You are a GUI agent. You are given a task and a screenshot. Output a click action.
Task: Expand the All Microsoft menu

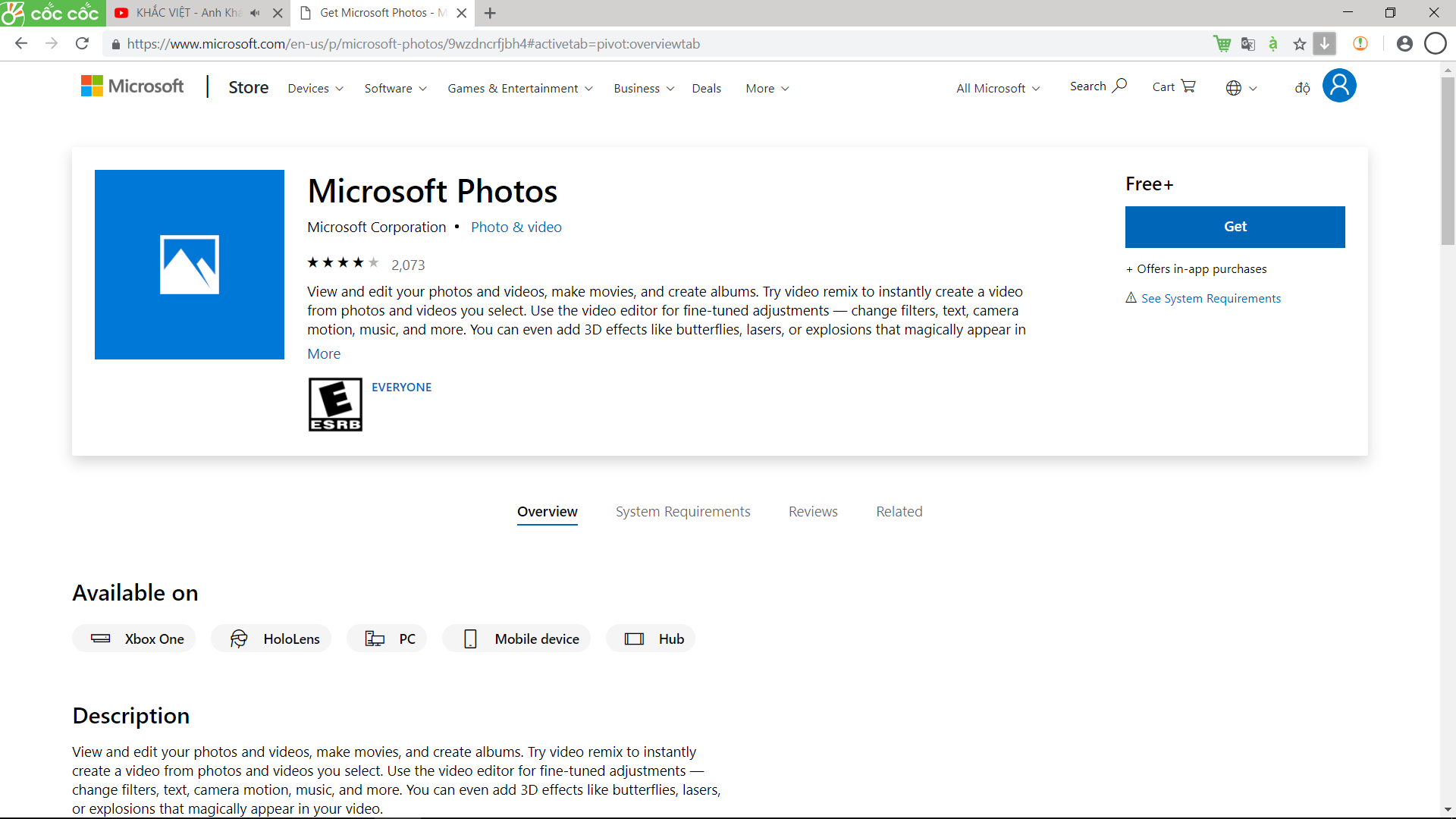[998, 89]
